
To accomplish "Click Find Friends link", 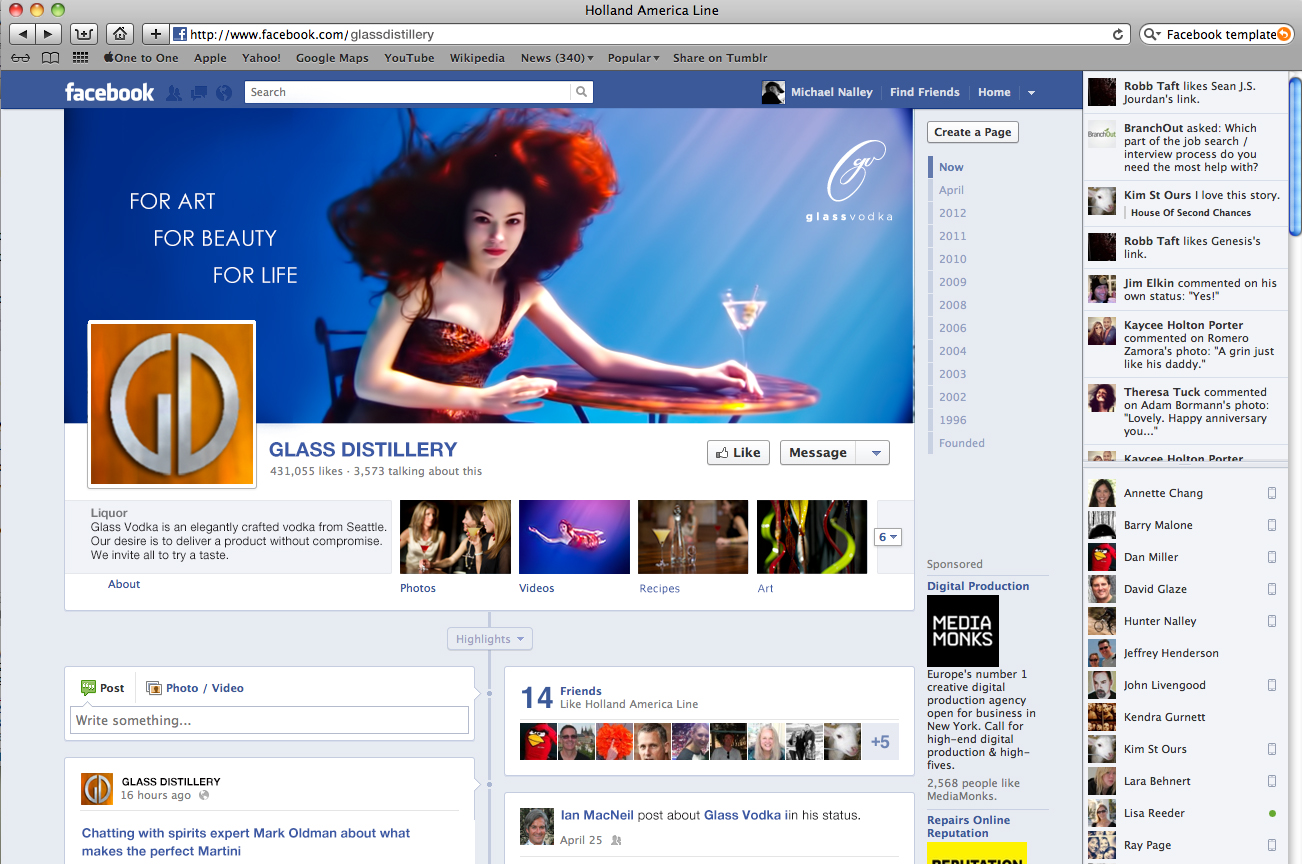I will [x=924, y=92].
